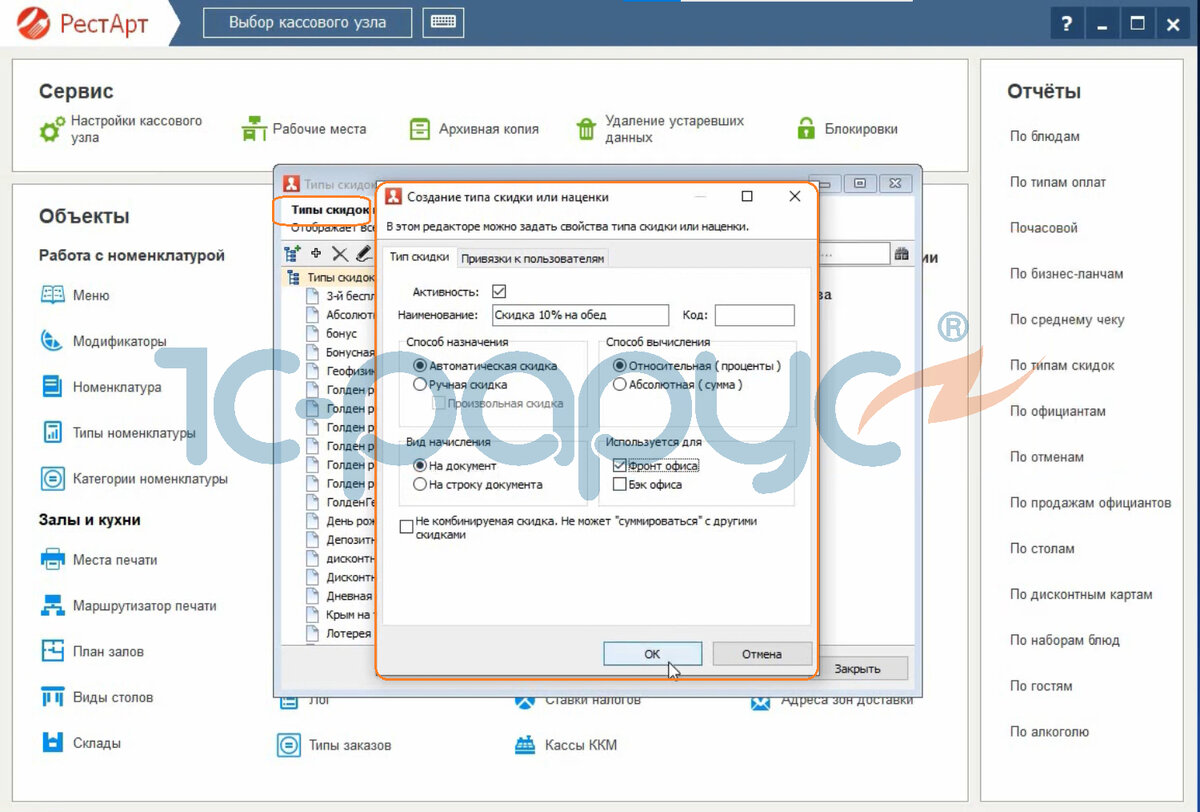
Task: Open По блюдам report
Action: (1044, 136)
